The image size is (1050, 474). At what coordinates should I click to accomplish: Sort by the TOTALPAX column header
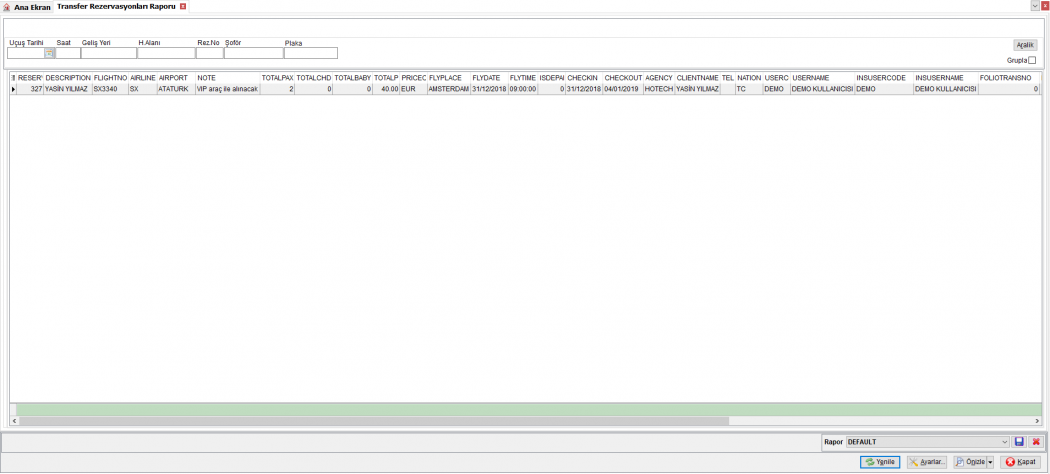(x=277, y=78)
